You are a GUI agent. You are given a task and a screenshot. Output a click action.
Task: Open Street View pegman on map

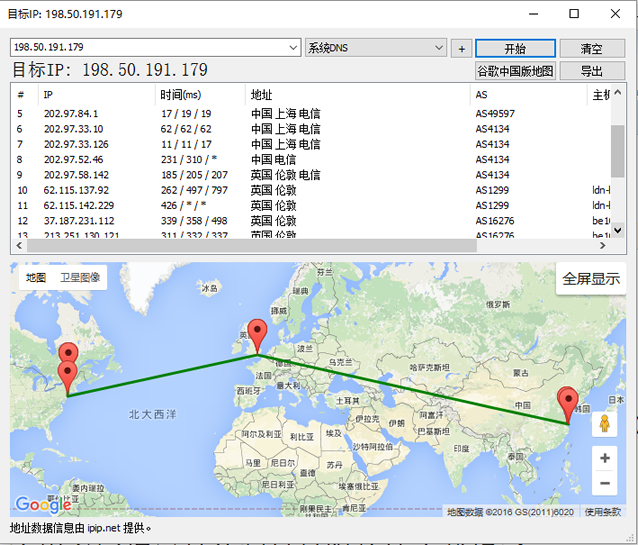604,423
